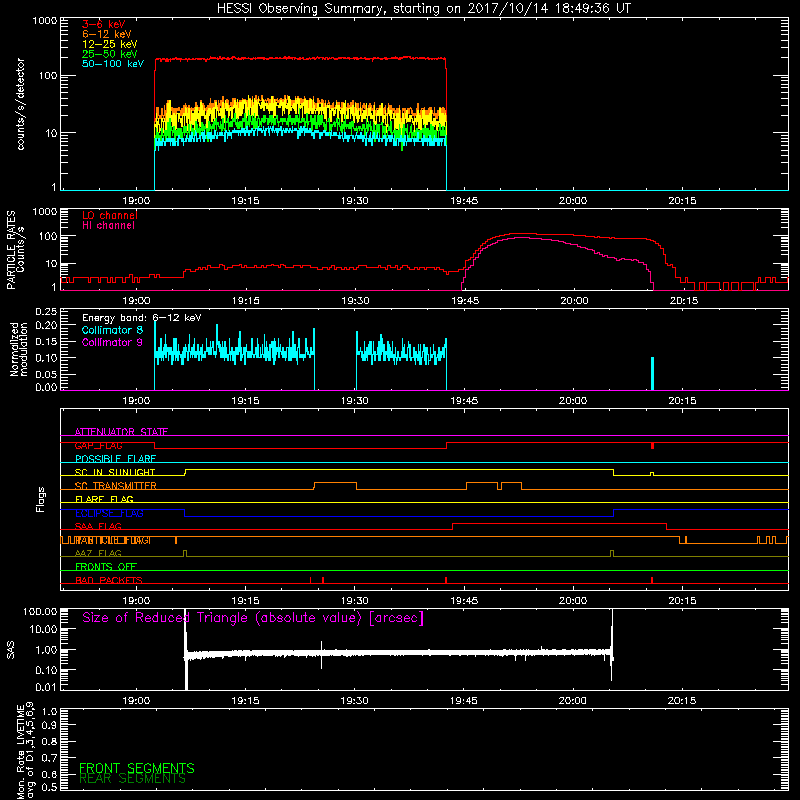This screenshot has width=800, height=800.
Task: Select the red 3-6 keV legend label
Action: coord(104,24)
